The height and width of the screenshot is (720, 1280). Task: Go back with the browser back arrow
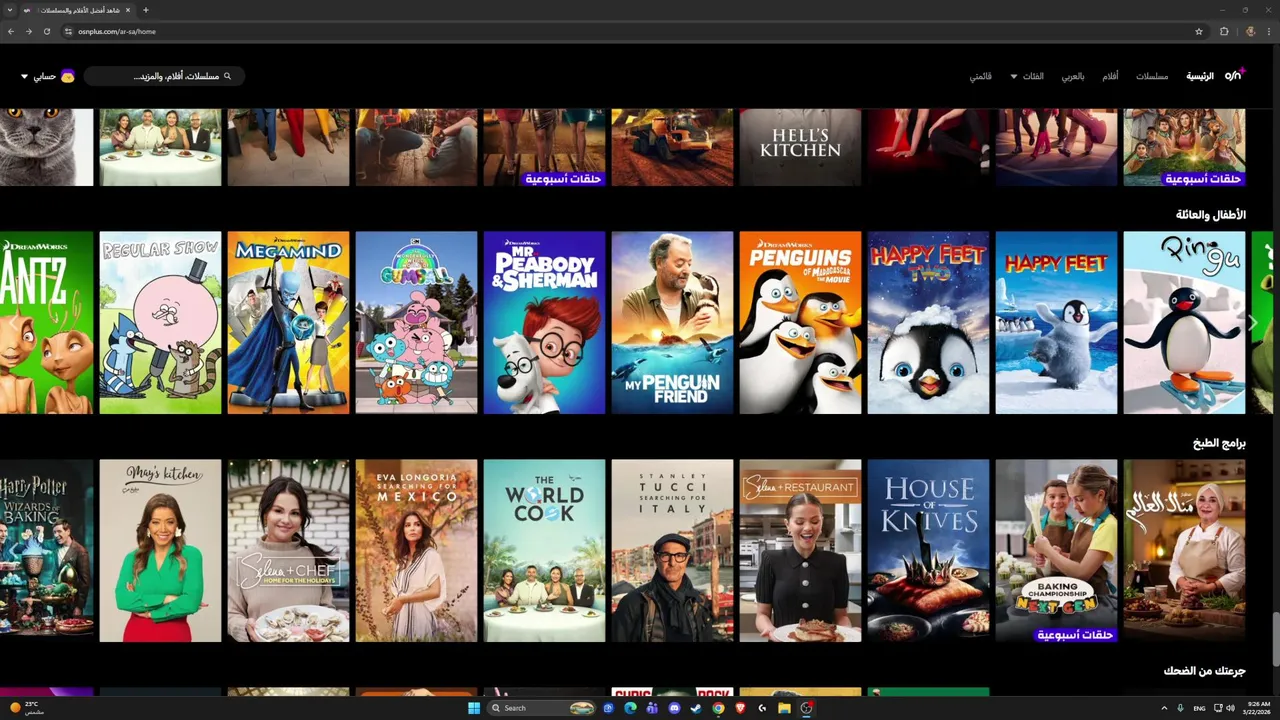[11, 31]
